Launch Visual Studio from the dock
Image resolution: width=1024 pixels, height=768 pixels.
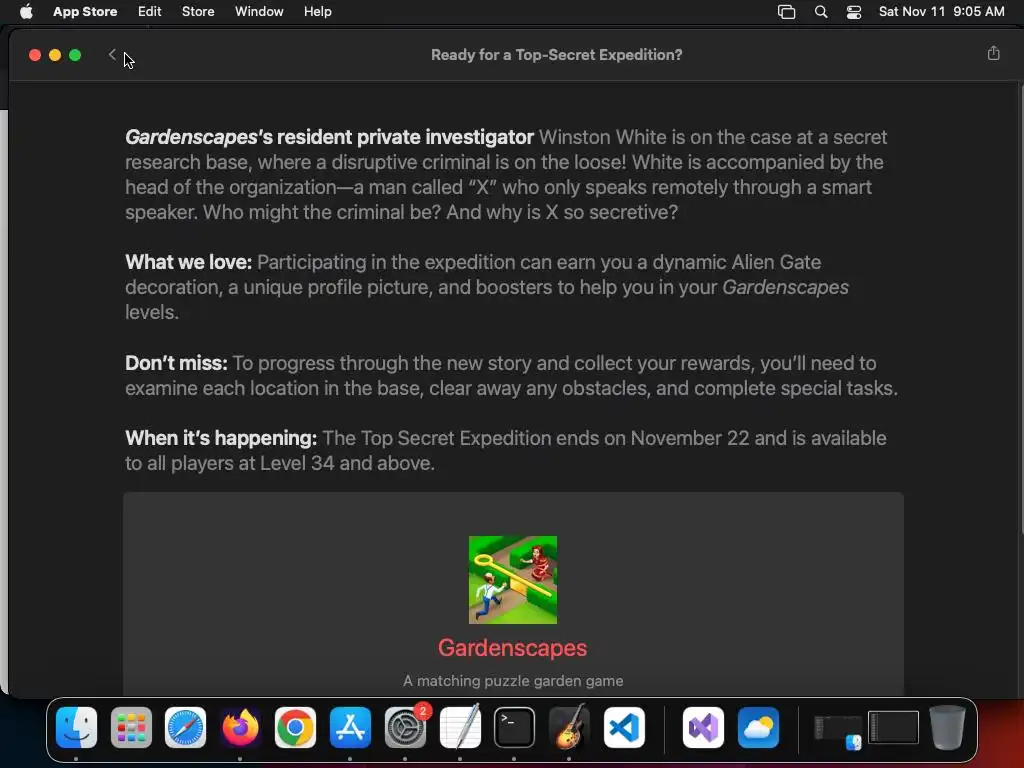pos(703,728)
